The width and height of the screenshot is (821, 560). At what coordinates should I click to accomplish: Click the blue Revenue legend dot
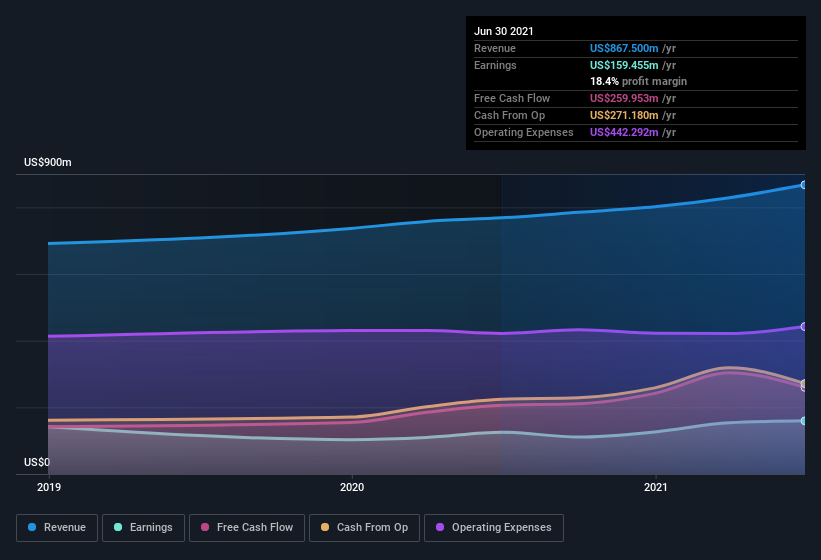[x=32, y=527]
